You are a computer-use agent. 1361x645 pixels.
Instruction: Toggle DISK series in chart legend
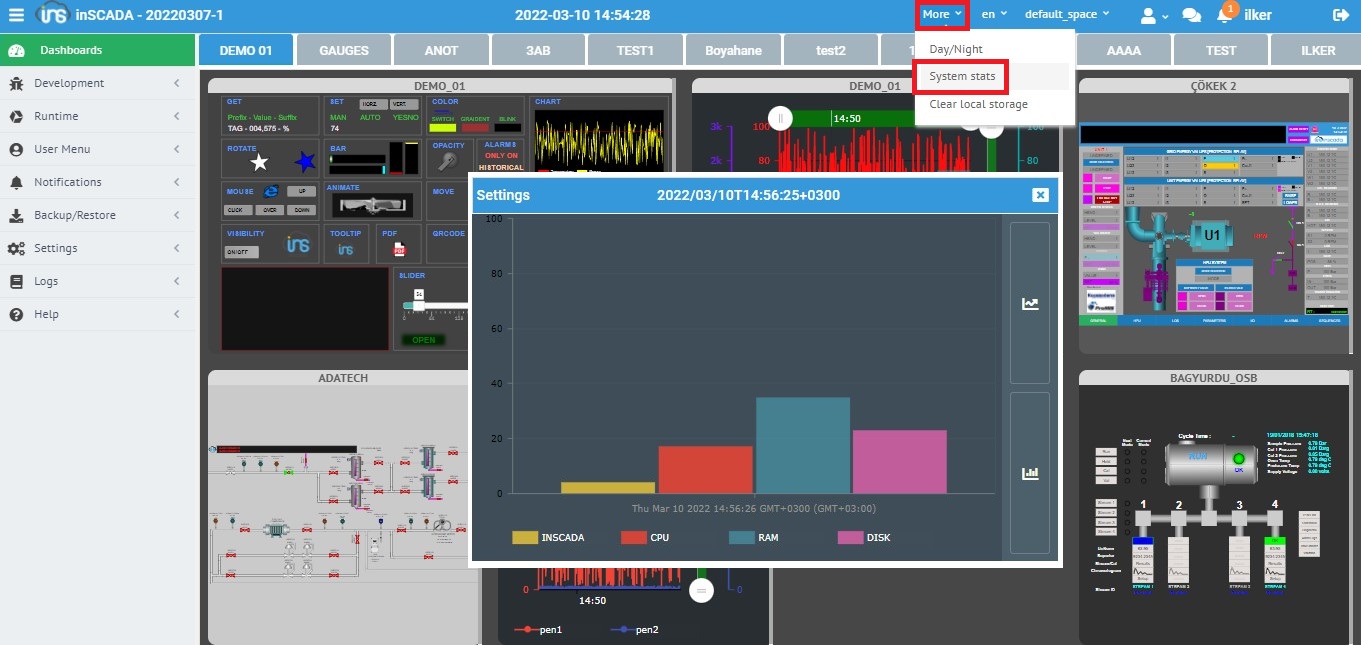point(864,537)
